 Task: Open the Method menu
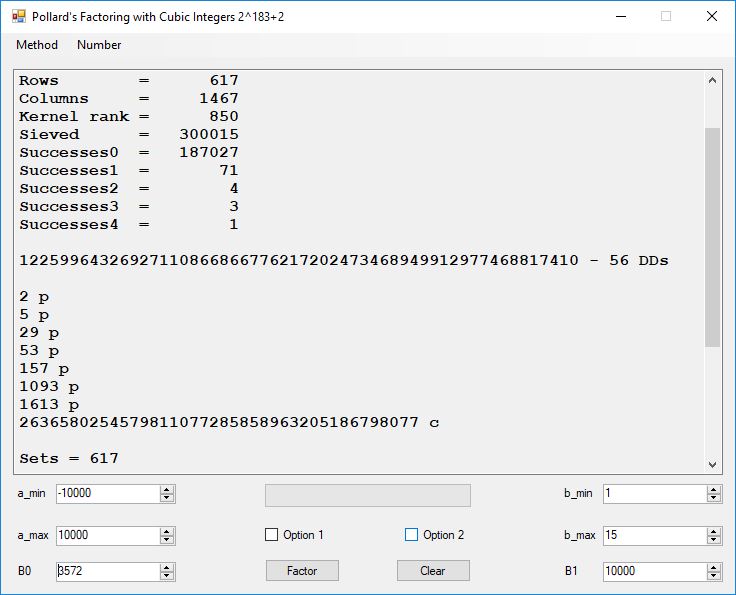[37, 45]
